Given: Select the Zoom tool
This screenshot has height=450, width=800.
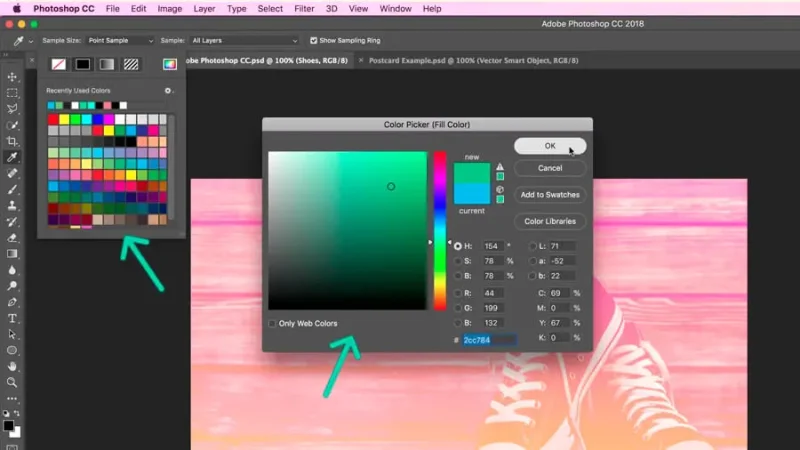Looking at the screenshot, I should click(x=12, y=383).
